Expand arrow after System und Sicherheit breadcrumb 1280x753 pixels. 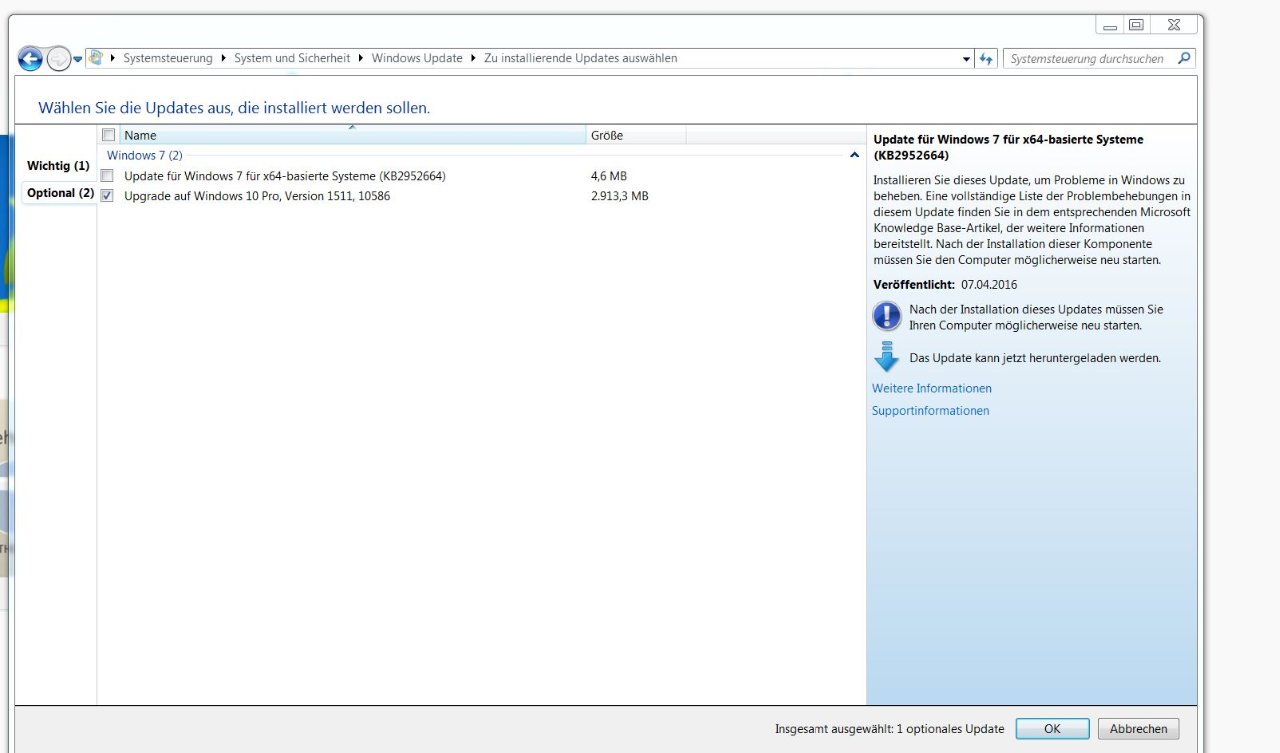(x=361, y=58)
